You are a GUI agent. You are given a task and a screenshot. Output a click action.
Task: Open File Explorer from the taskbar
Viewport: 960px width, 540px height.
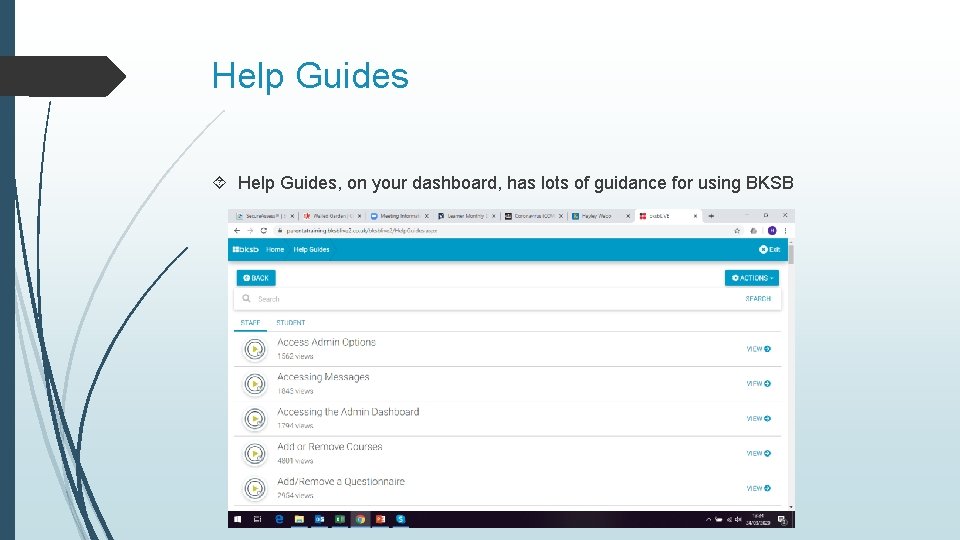[299, 519]
